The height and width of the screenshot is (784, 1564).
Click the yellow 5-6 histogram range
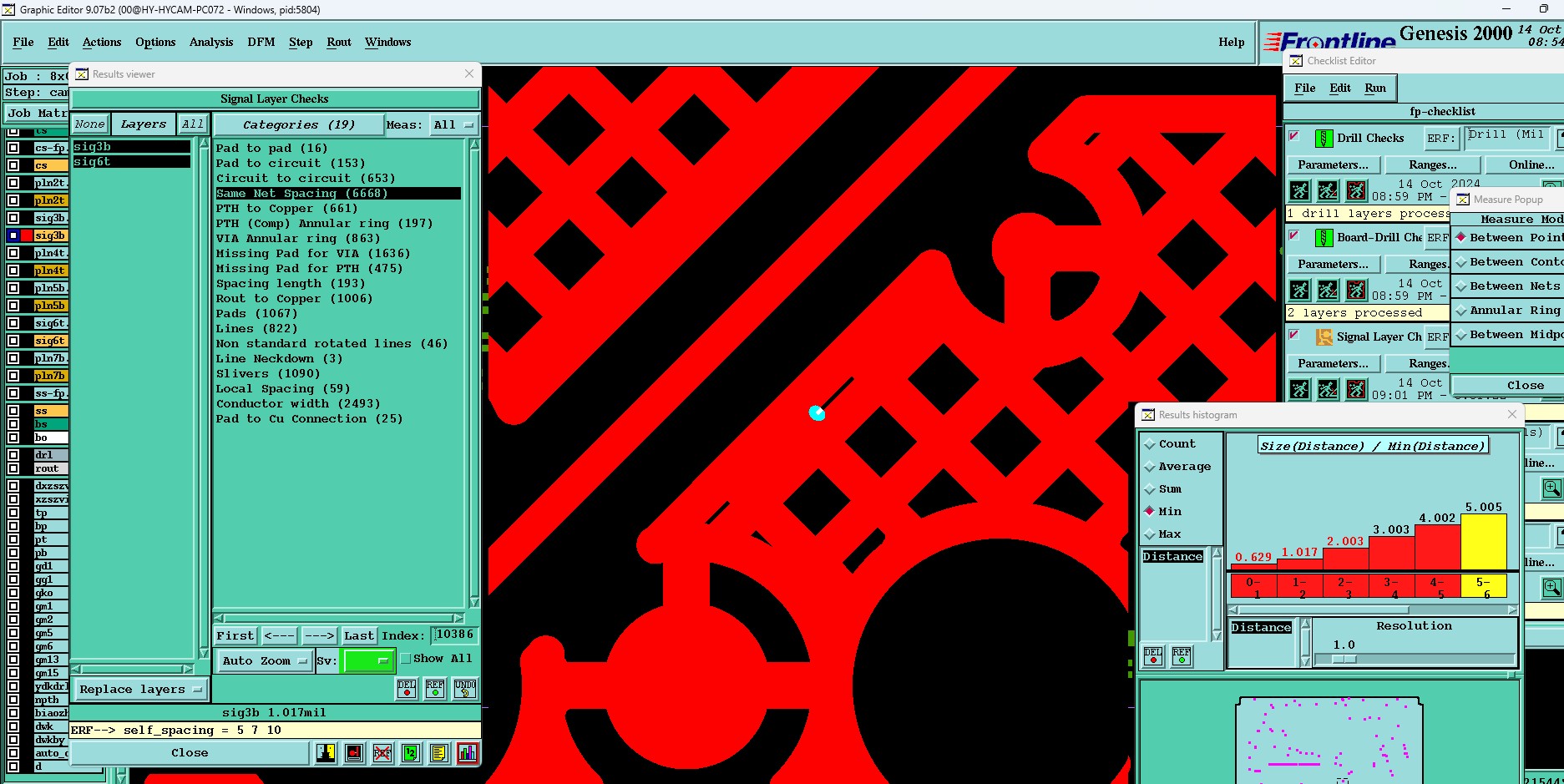(1483, 587)
